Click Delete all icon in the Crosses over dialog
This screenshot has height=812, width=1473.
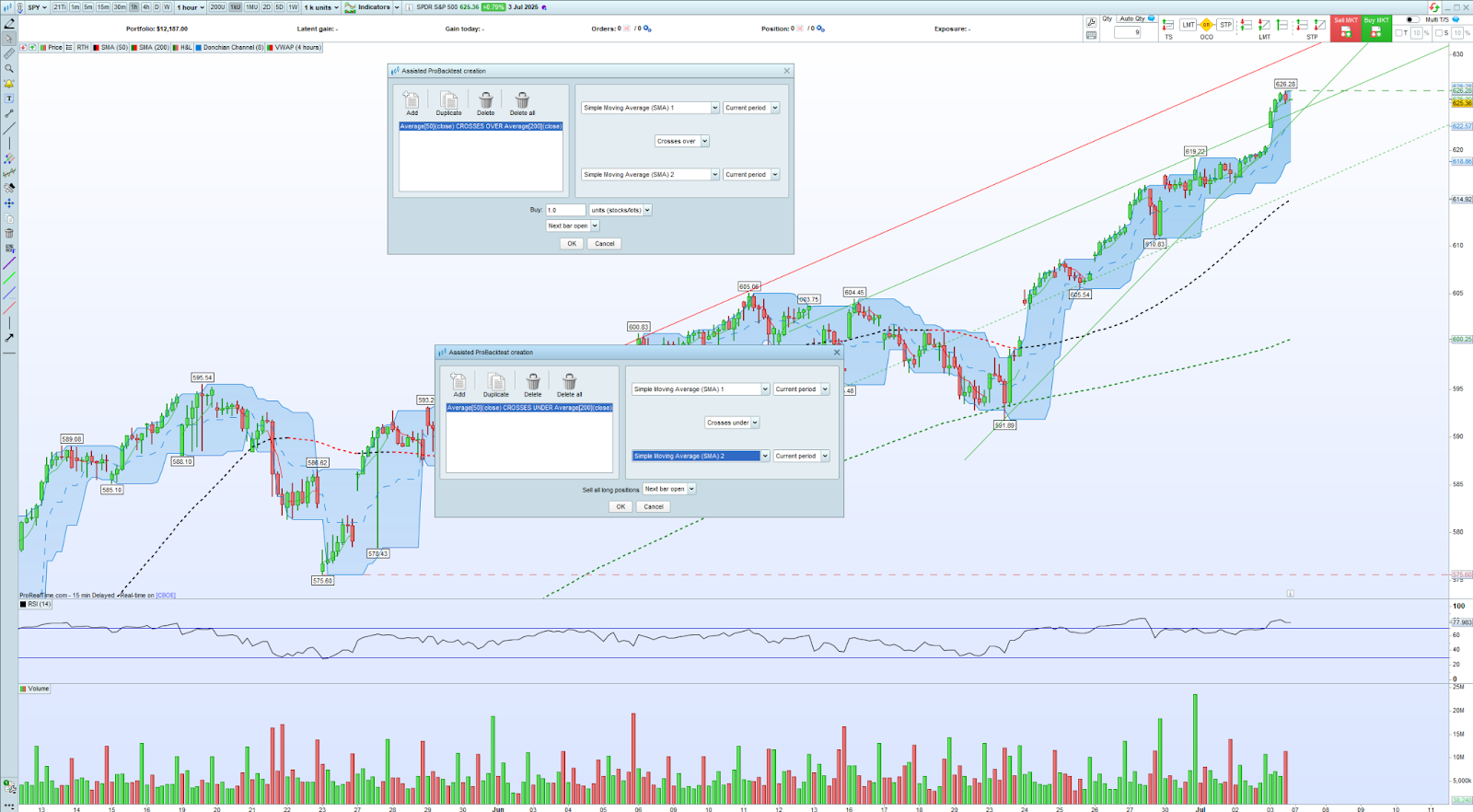coord(522,100)
